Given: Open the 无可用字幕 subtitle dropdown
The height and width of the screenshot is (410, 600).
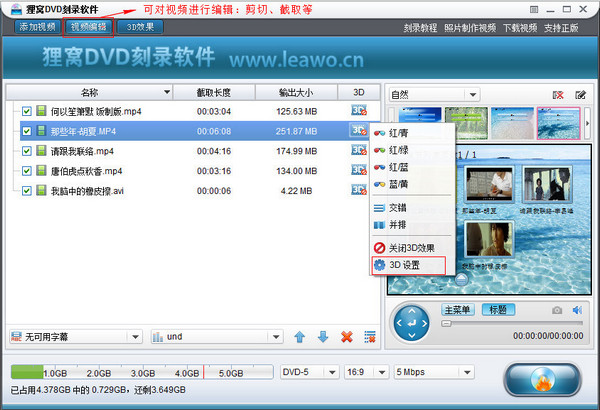Looking at the screenshot, I should tap(76, 337).
